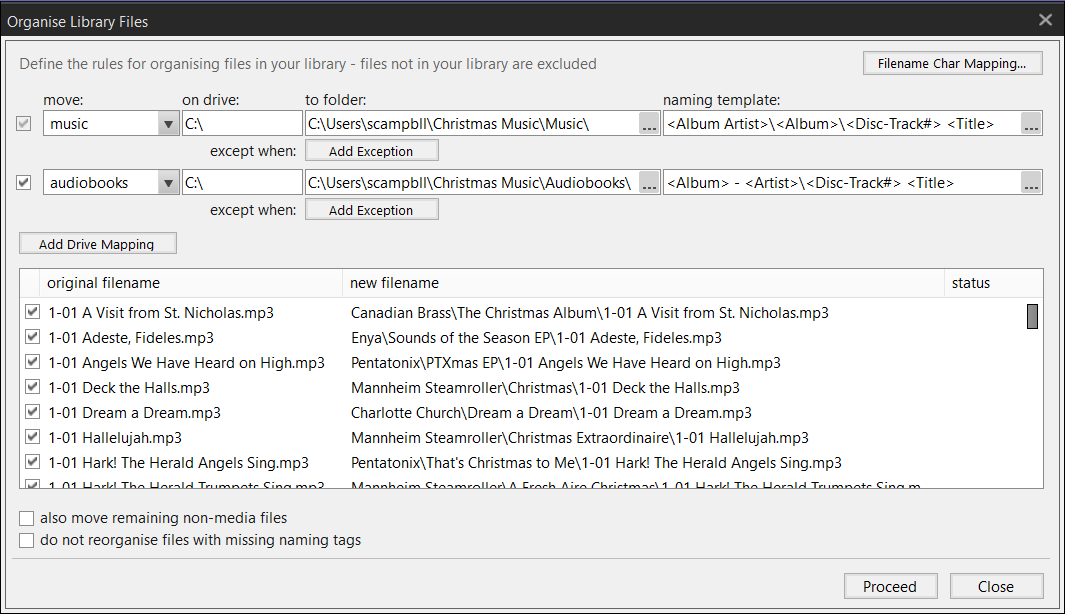Viewport: 1065px width, 614px height.
Task: Sort by original filename column header
Action: (190, 283)
